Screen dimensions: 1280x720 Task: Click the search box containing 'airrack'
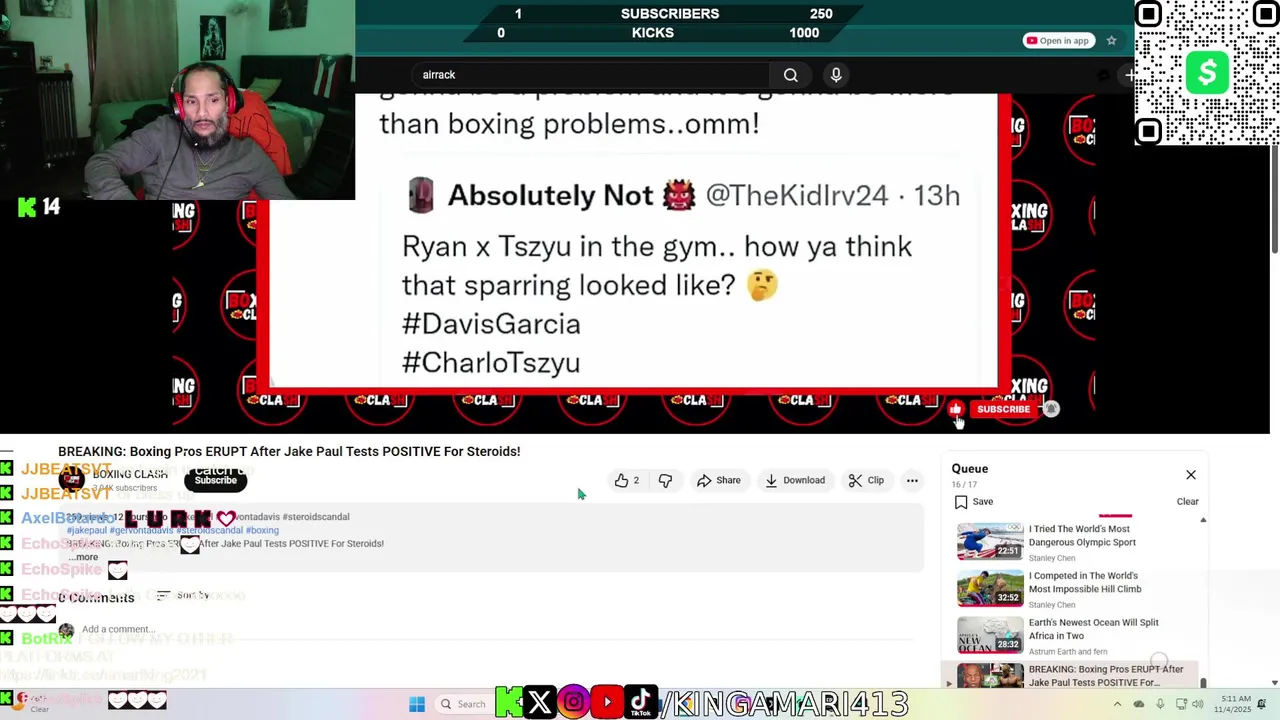tap(590, 75)
